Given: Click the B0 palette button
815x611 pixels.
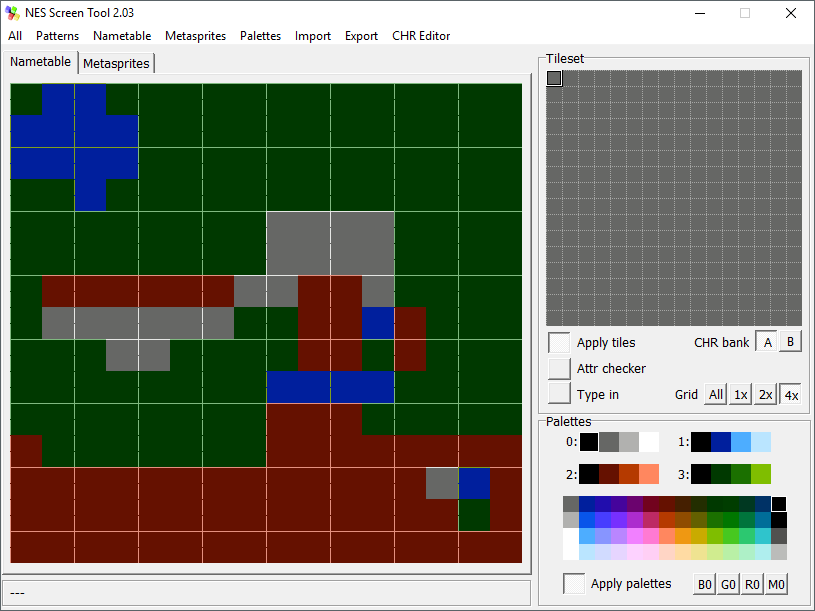Looking at the screenshot, I should [705, 584].
